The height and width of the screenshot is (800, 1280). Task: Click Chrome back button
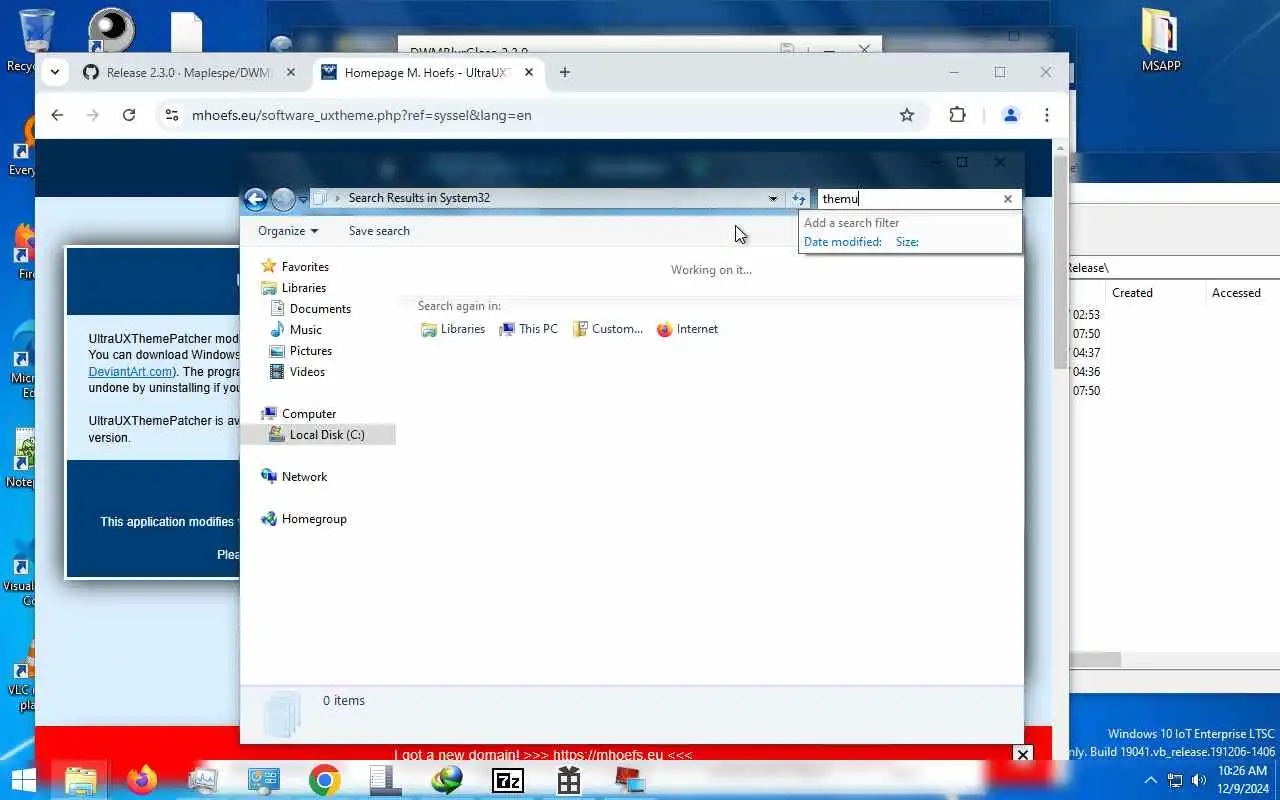click(x=57, y=115)
